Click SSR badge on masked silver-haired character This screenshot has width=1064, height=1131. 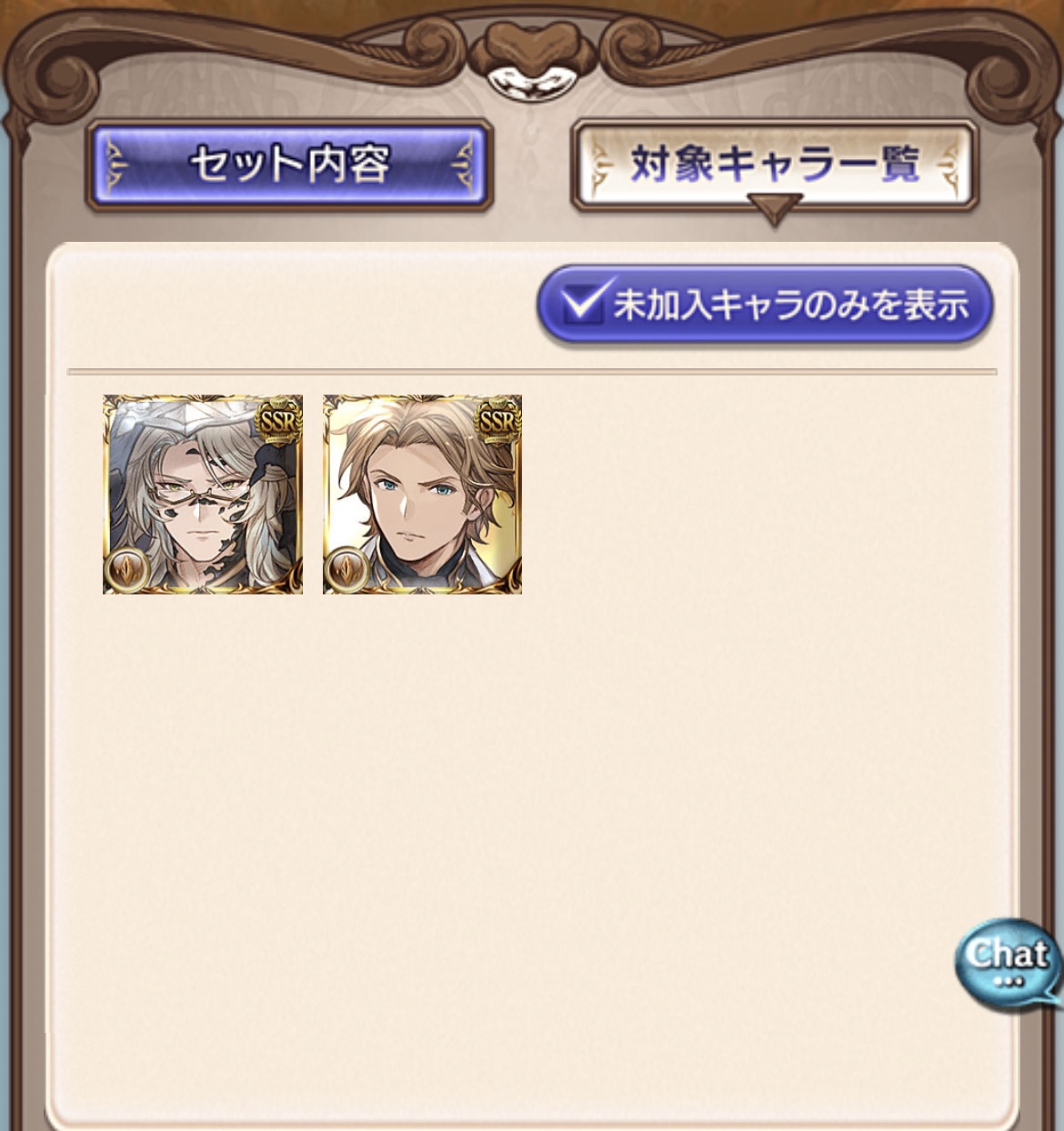[x=277, y=420]
